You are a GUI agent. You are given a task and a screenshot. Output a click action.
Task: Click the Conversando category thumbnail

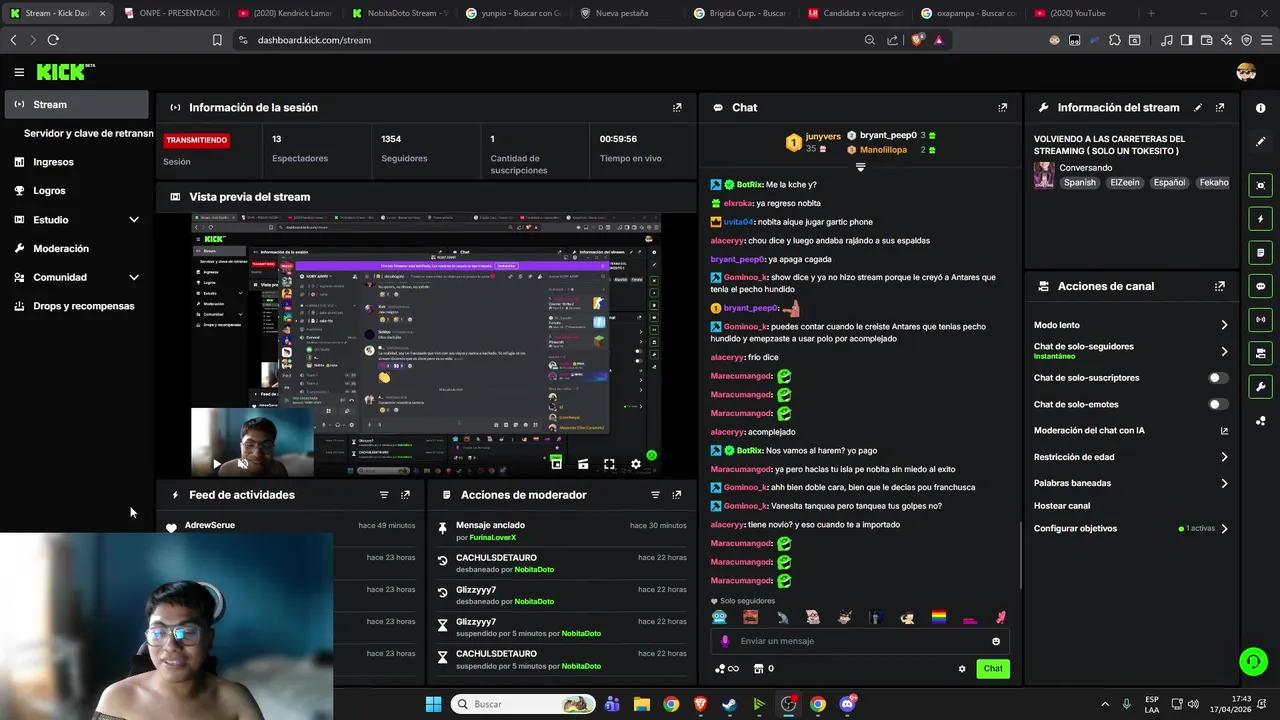1044,175
